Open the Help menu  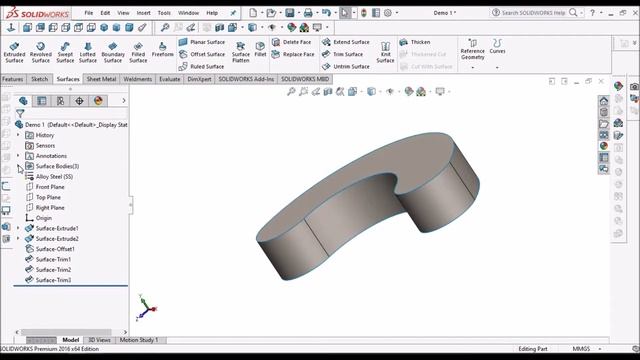[212, 13]
